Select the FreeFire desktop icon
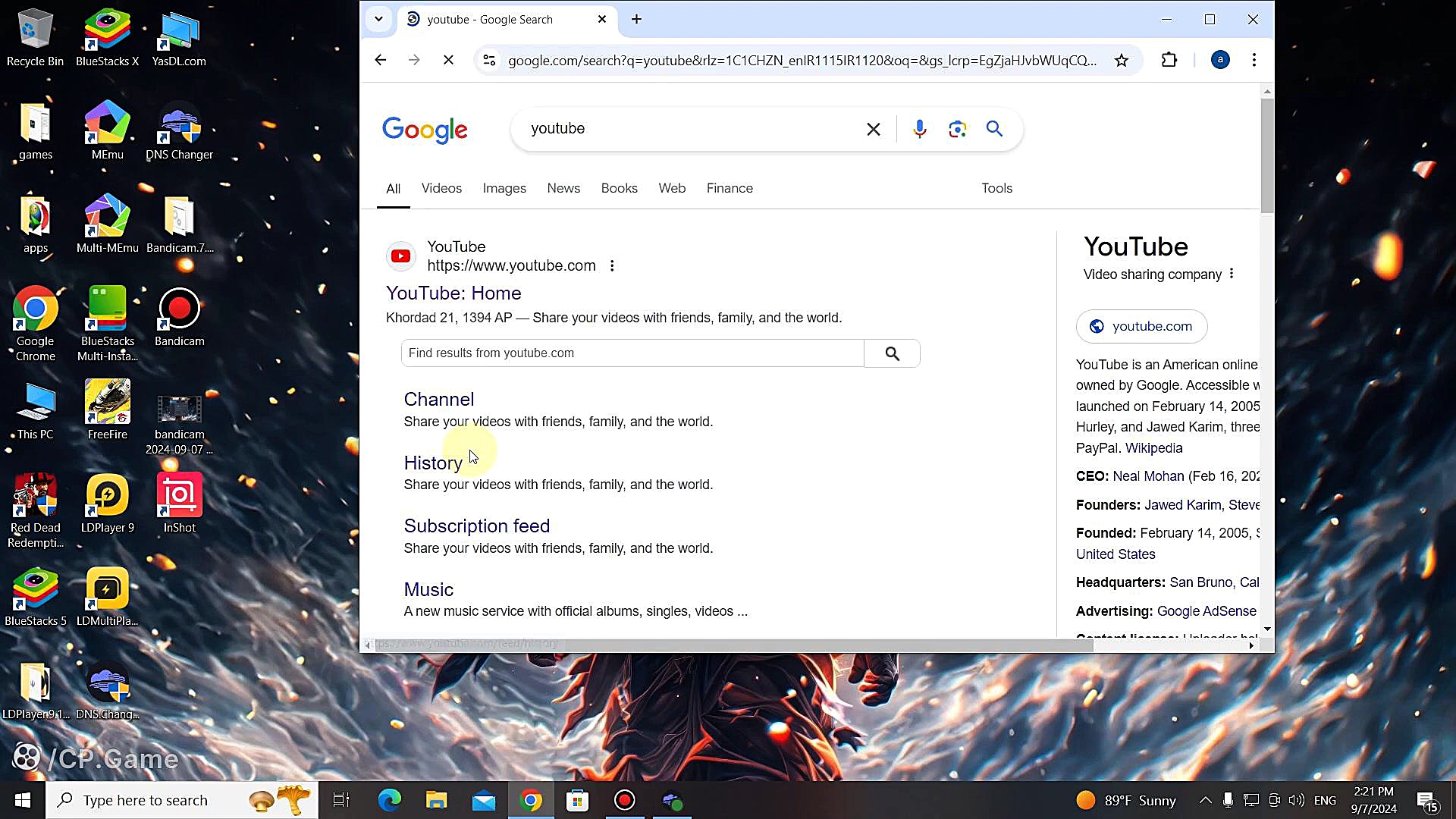Image resolution: width=1456 pixels, height=819 pixels. [x=107, y=410]
